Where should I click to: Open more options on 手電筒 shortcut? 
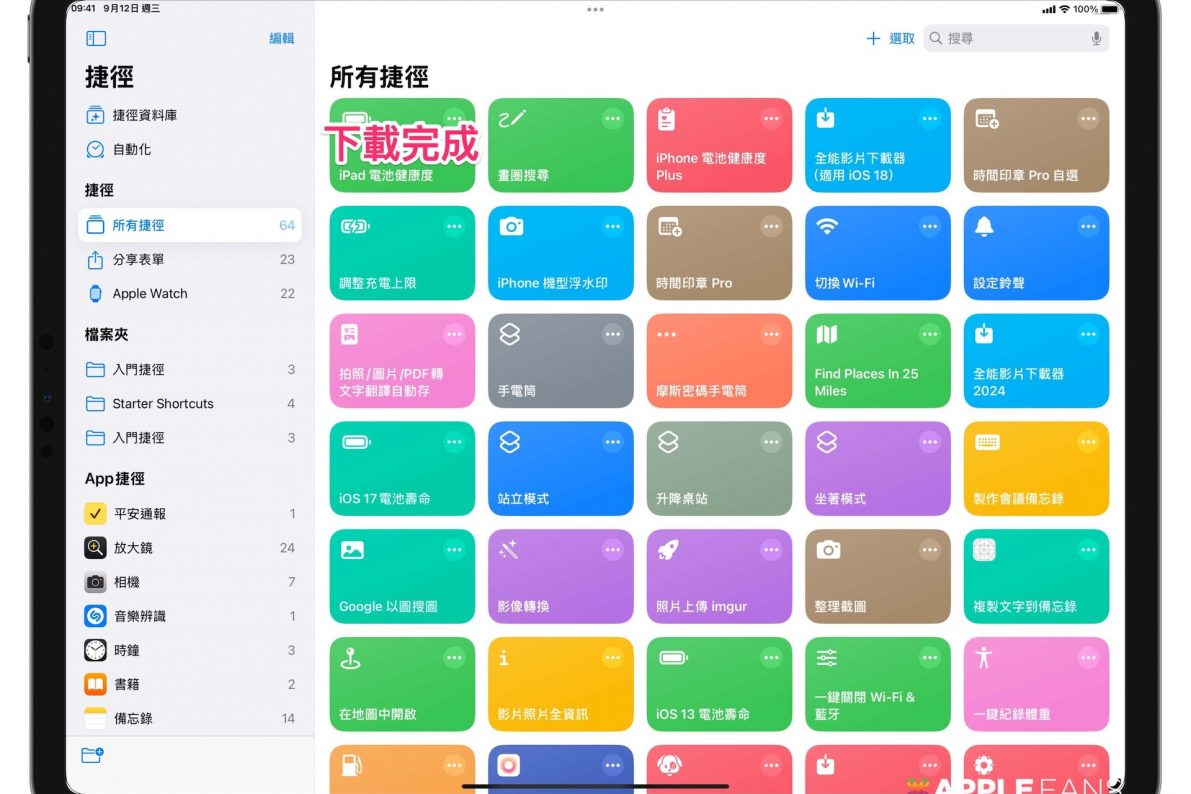612,335
